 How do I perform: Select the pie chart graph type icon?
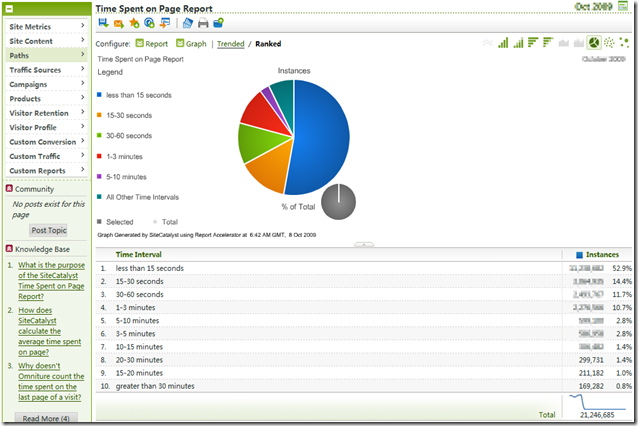(x=594, y=43)
